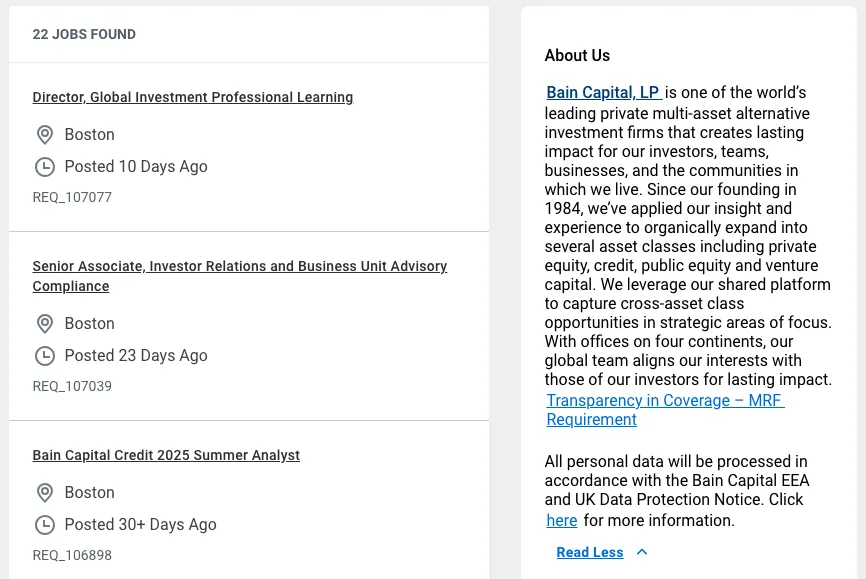Open Senior Associate, Investor Relations job listing

240,276
